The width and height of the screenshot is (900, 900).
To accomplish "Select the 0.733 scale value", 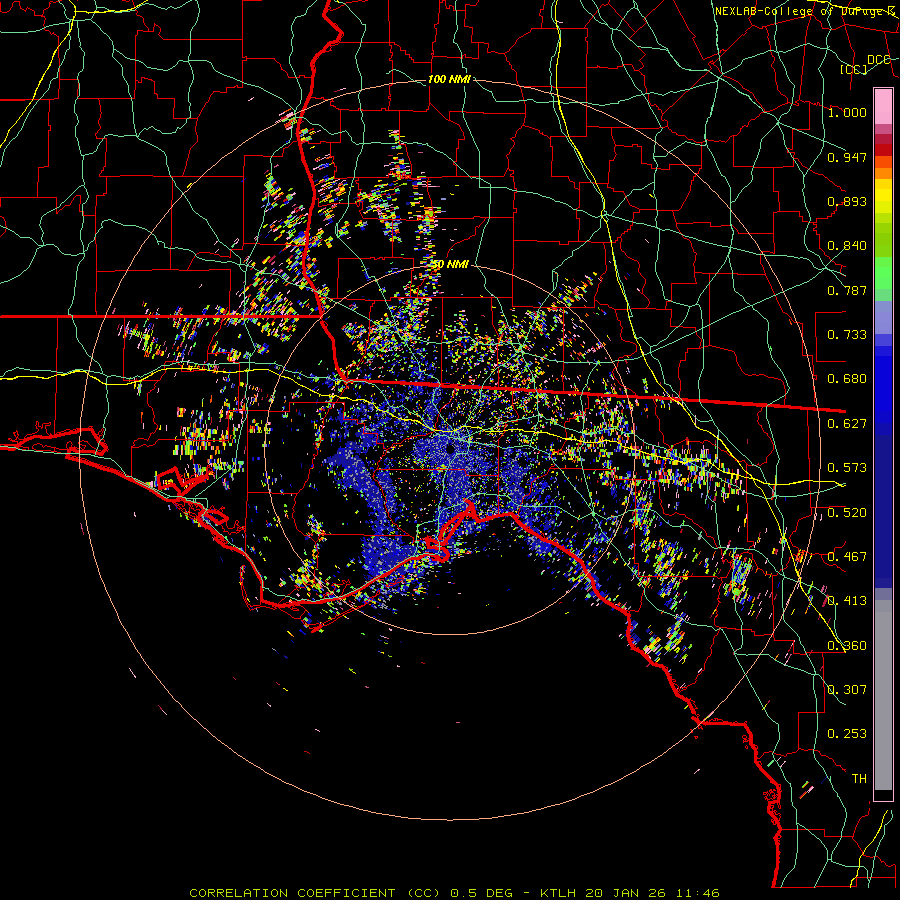I will click(847, 335).
